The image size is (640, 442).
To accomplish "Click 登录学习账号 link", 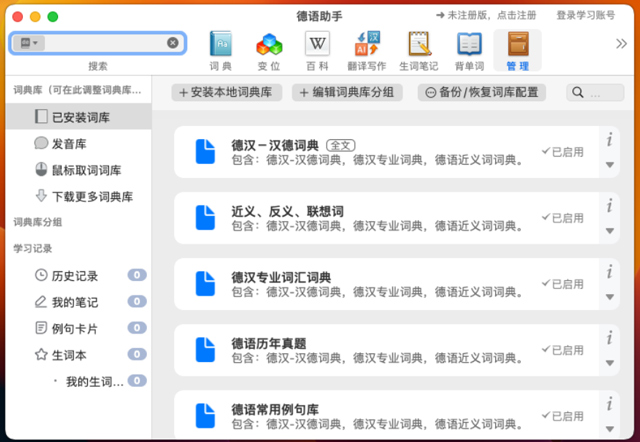I will pyautogui.click(x=586, y=16).
